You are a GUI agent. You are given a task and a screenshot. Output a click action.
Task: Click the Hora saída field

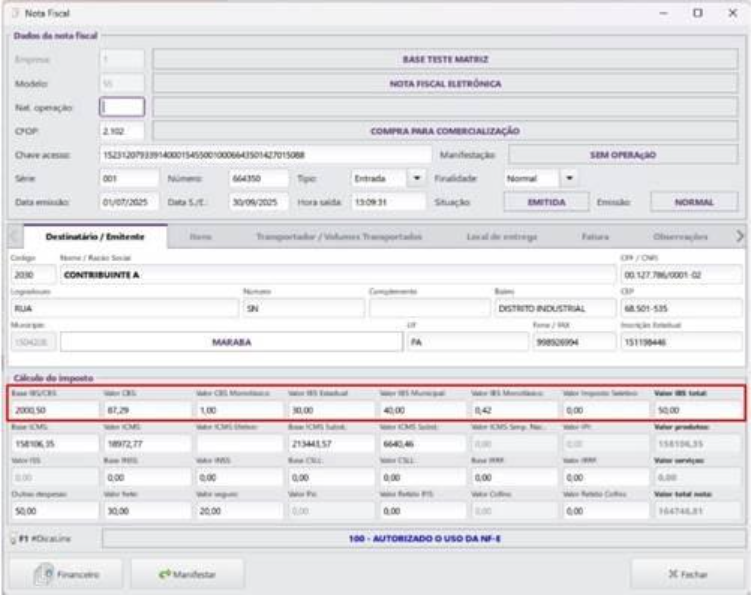point(388,202)
